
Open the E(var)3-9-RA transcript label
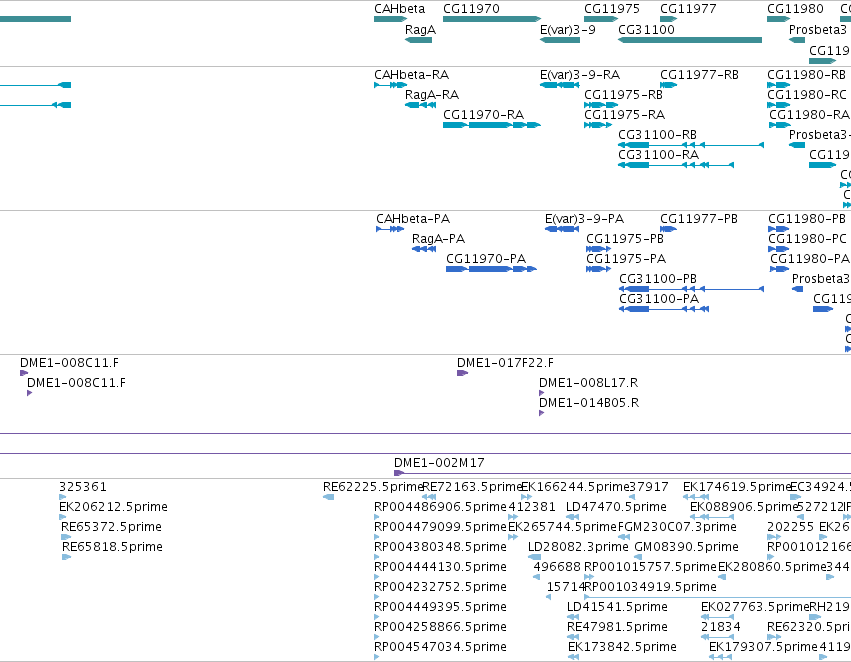tap(580, 75)
